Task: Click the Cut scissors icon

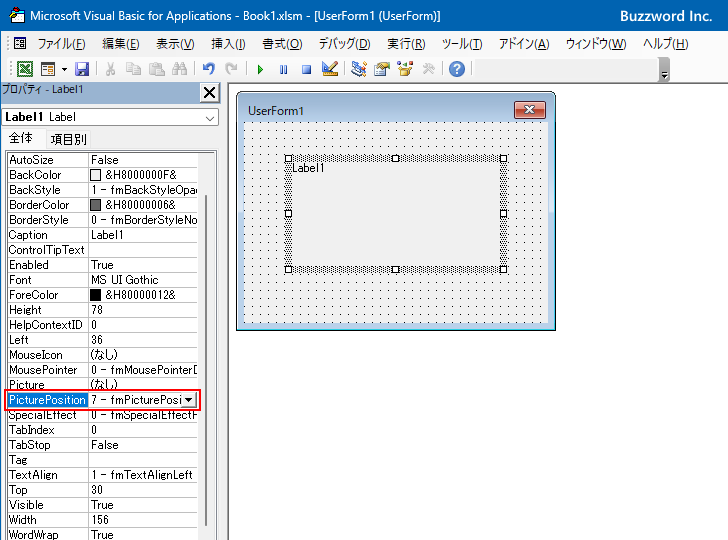Action: [110, 69]
